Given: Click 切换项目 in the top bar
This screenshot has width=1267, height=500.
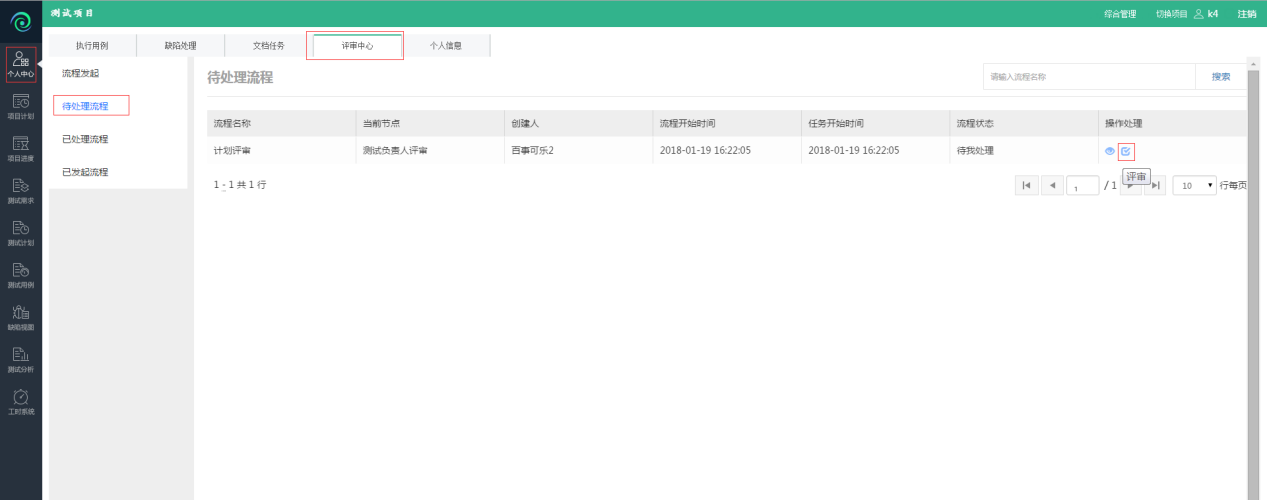Looking at the screenshot, I should click(x=1172, y=14).
